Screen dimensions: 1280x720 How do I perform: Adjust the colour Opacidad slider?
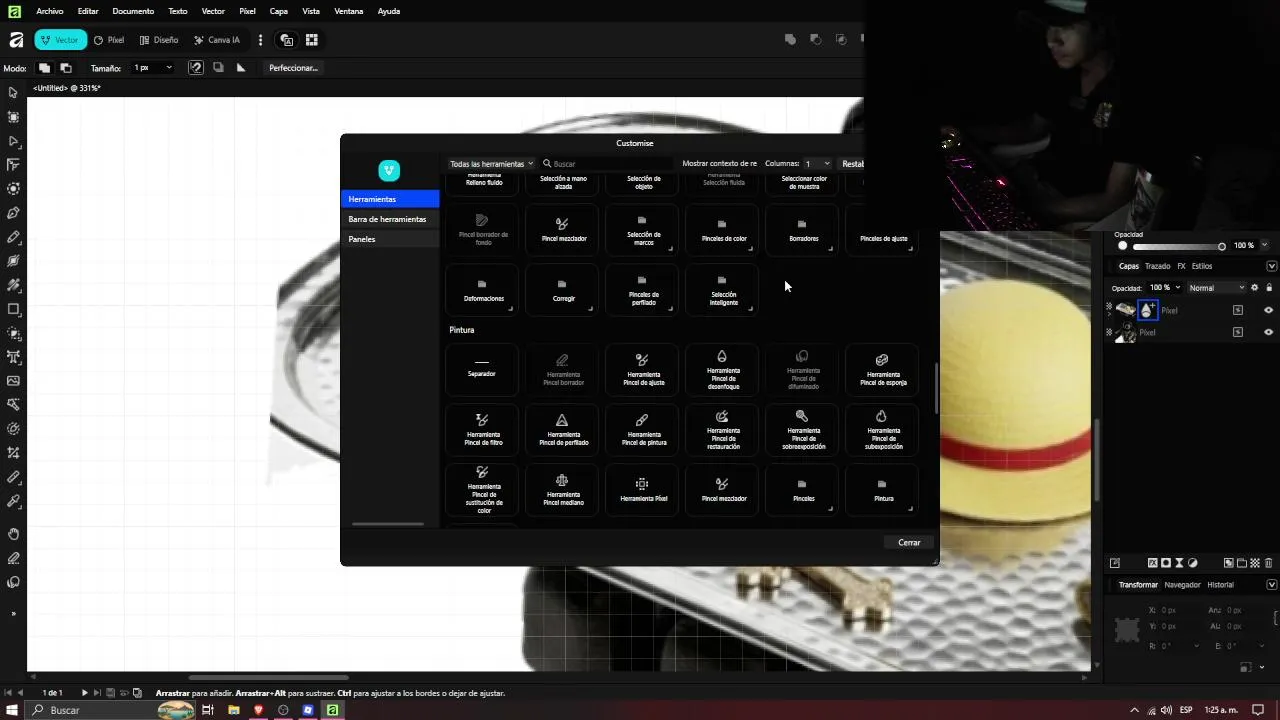[1177, 246]
